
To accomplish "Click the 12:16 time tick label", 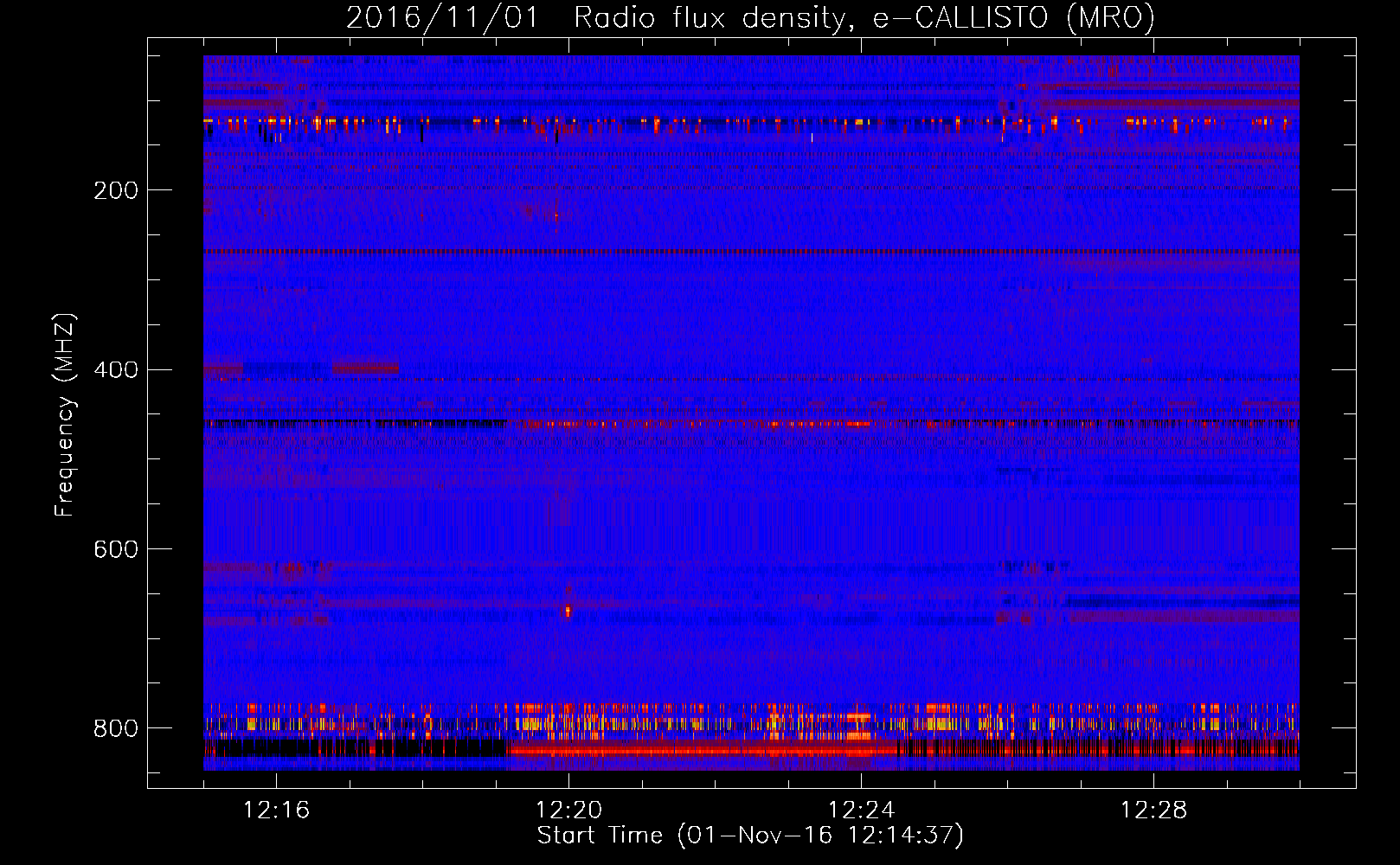I will 277,811.
